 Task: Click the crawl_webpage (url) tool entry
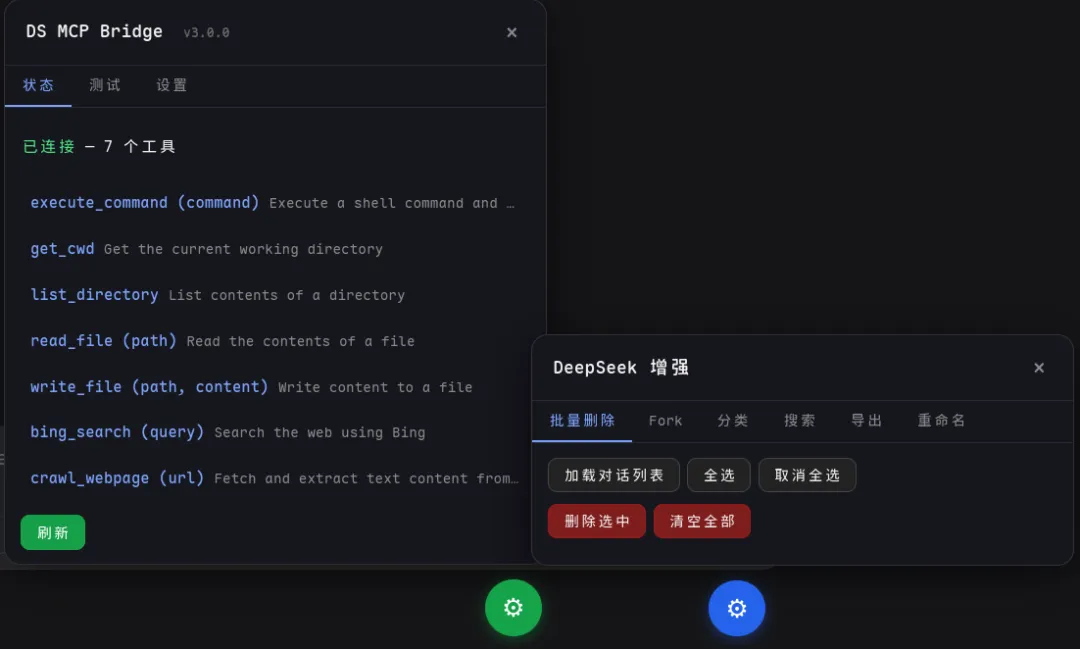coord(273,478)
